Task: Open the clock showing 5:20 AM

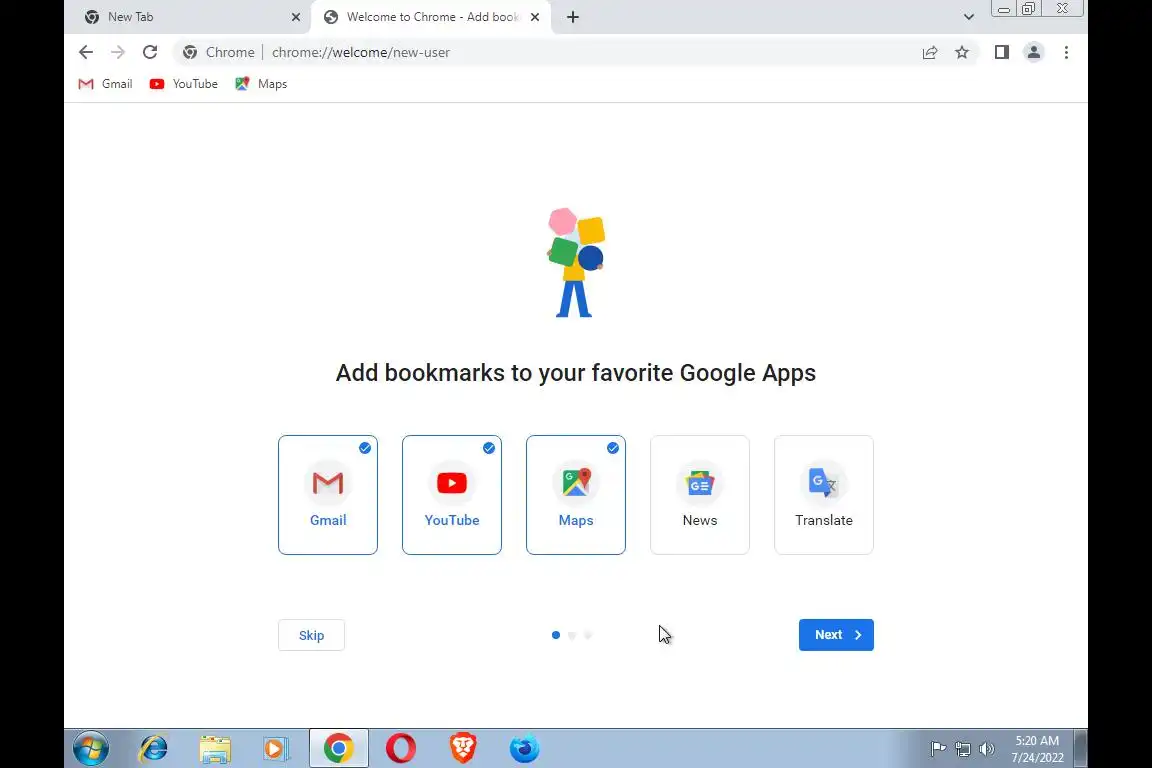Action: (1037, 749)
